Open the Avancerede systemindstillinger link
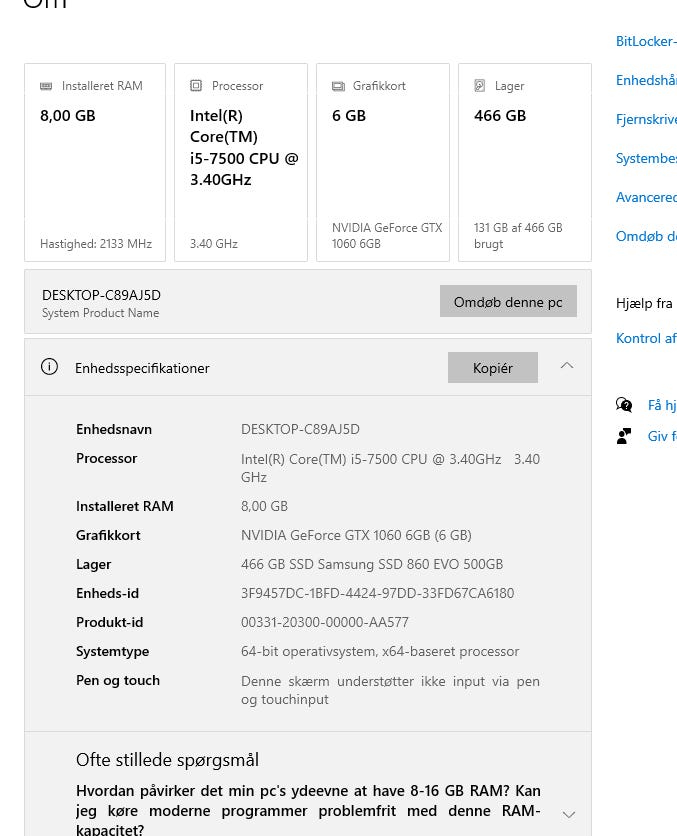 coord(646,197)
